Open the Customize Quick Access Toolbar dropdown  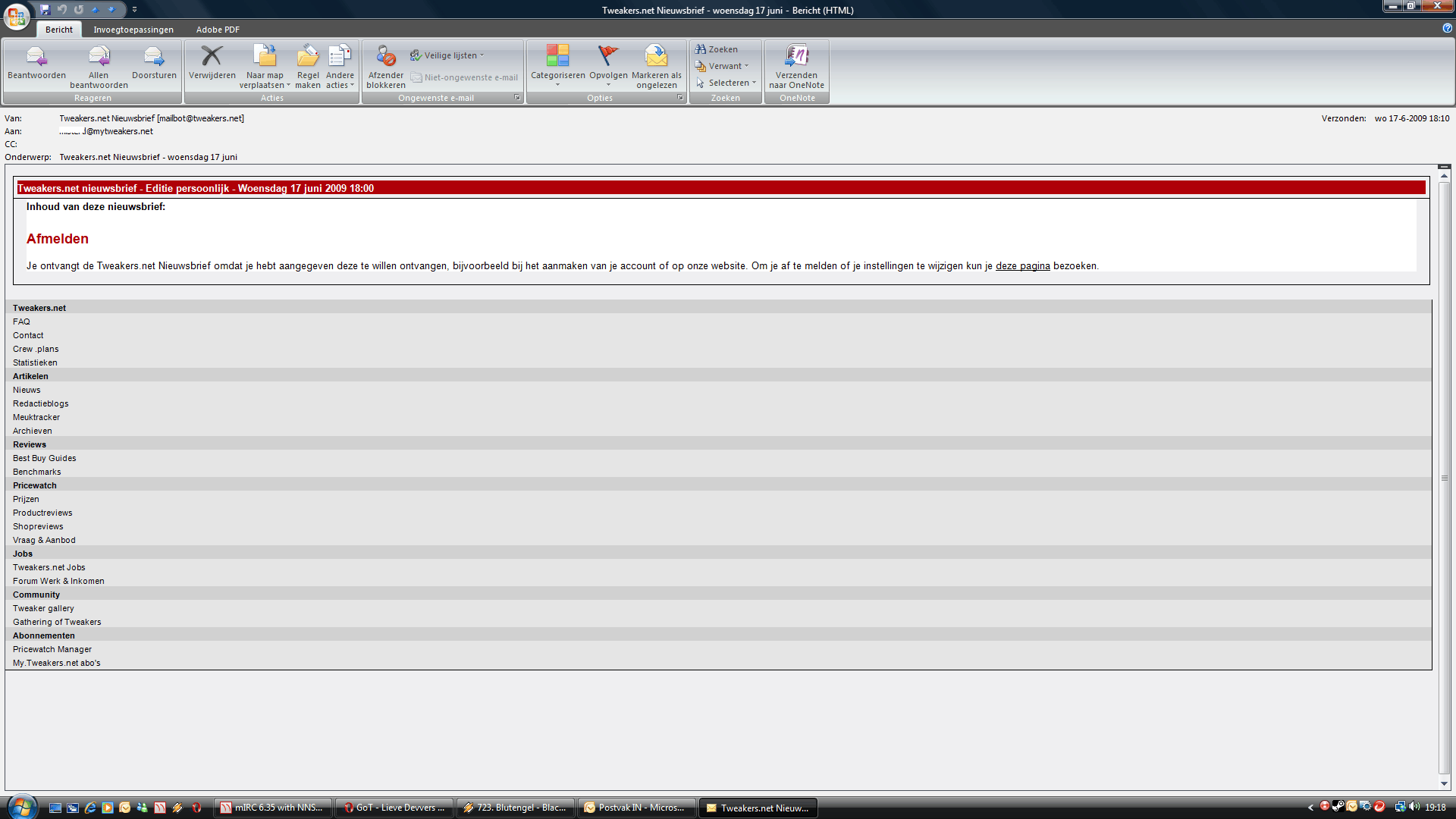pos(134,10)
